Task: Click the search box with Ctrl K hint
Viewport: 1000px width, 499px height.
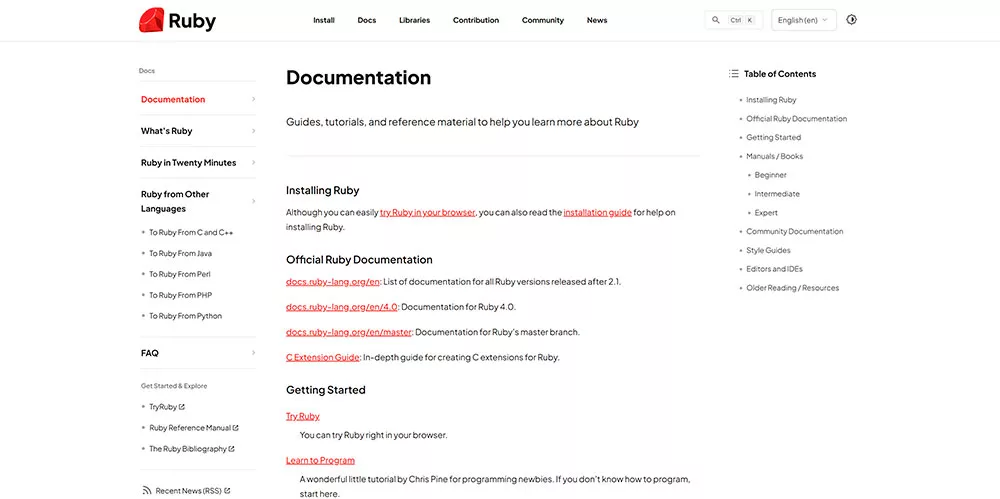Action: click(x=733, y=20)
